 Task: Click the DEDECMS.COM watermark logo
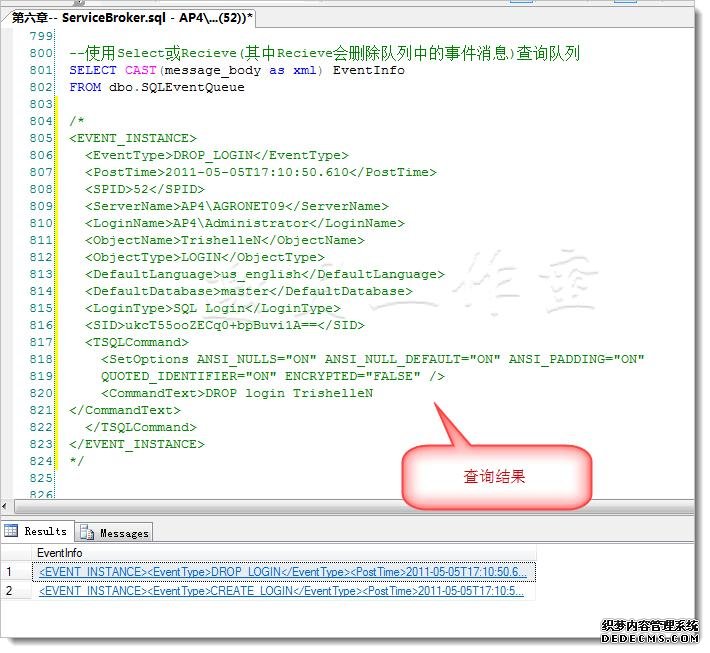point(648,632)
